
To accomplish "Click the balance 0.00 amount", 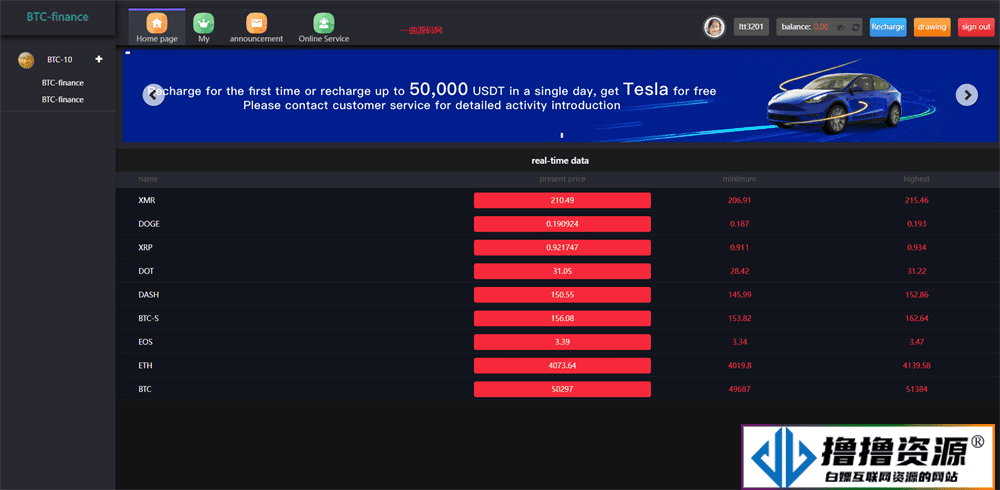I will [821, 27].
